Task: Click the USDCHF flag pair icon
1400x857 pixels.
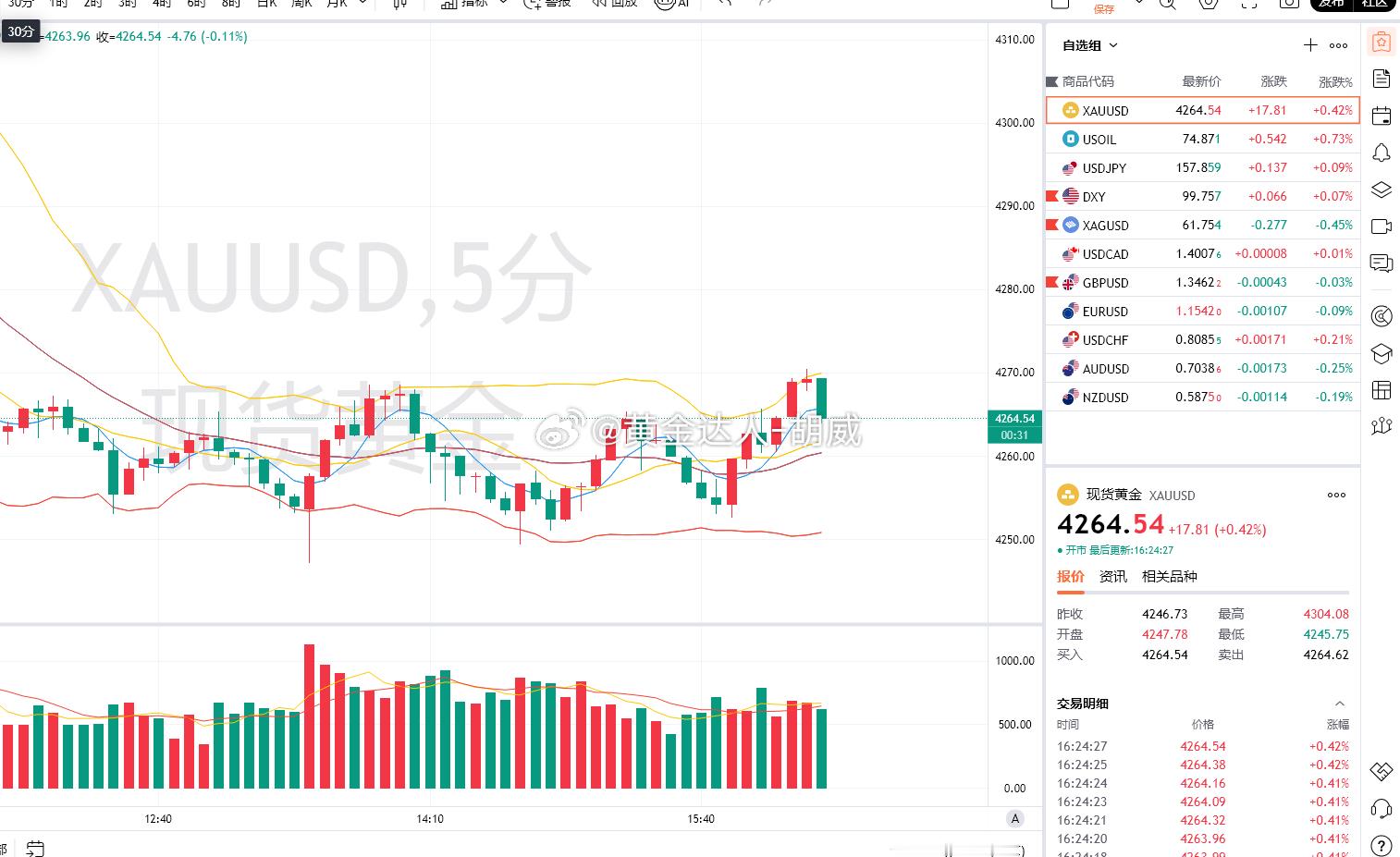Action: pos(1071,339)
